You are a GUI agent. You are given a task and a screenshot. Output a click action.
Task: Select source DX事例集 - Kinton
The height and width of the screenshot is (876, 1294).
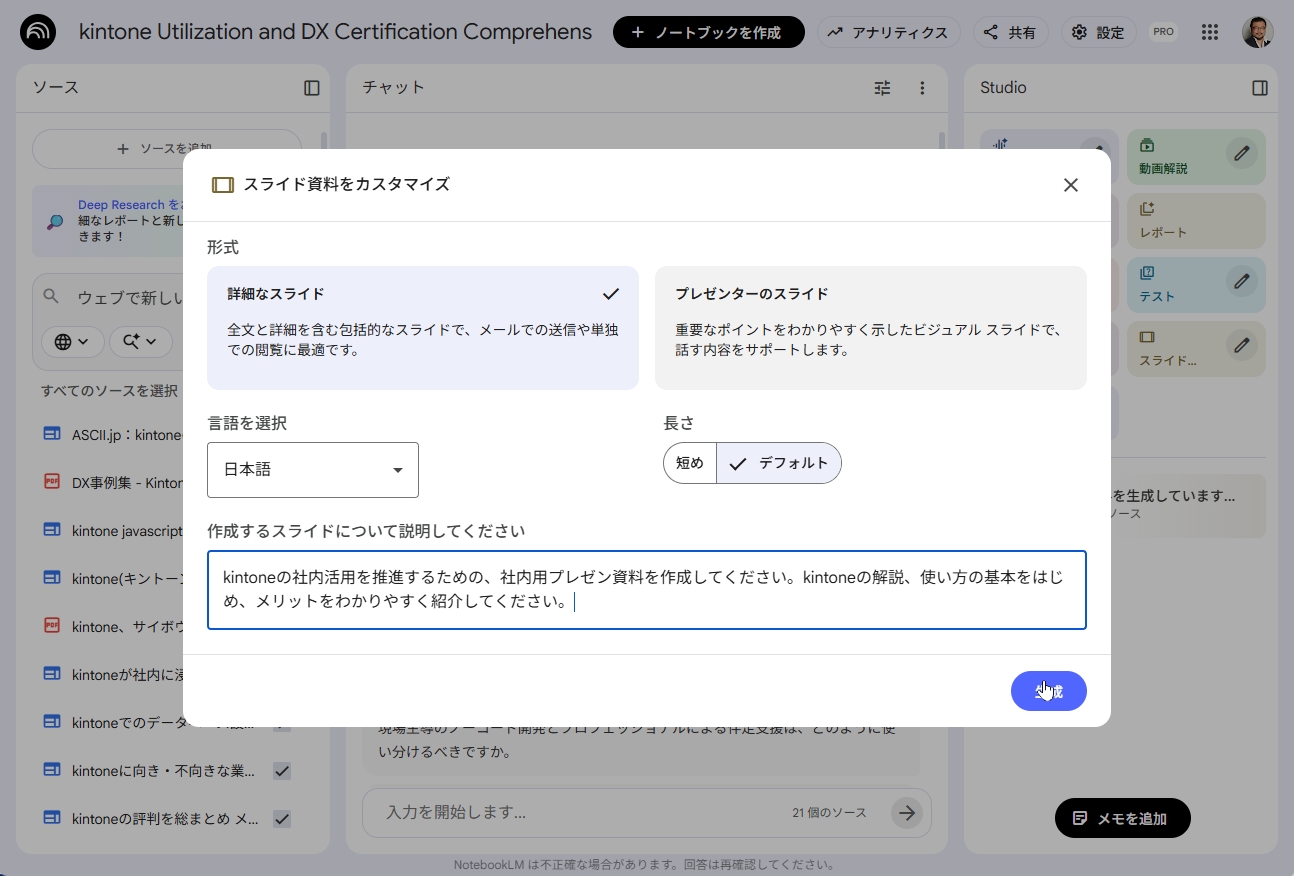click(127, 482)
